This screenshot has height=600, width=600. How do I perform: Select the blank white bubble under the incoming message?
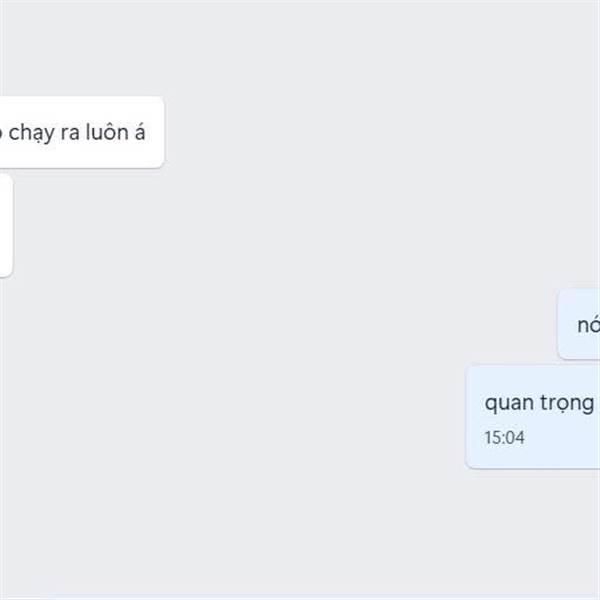[6, 225]
